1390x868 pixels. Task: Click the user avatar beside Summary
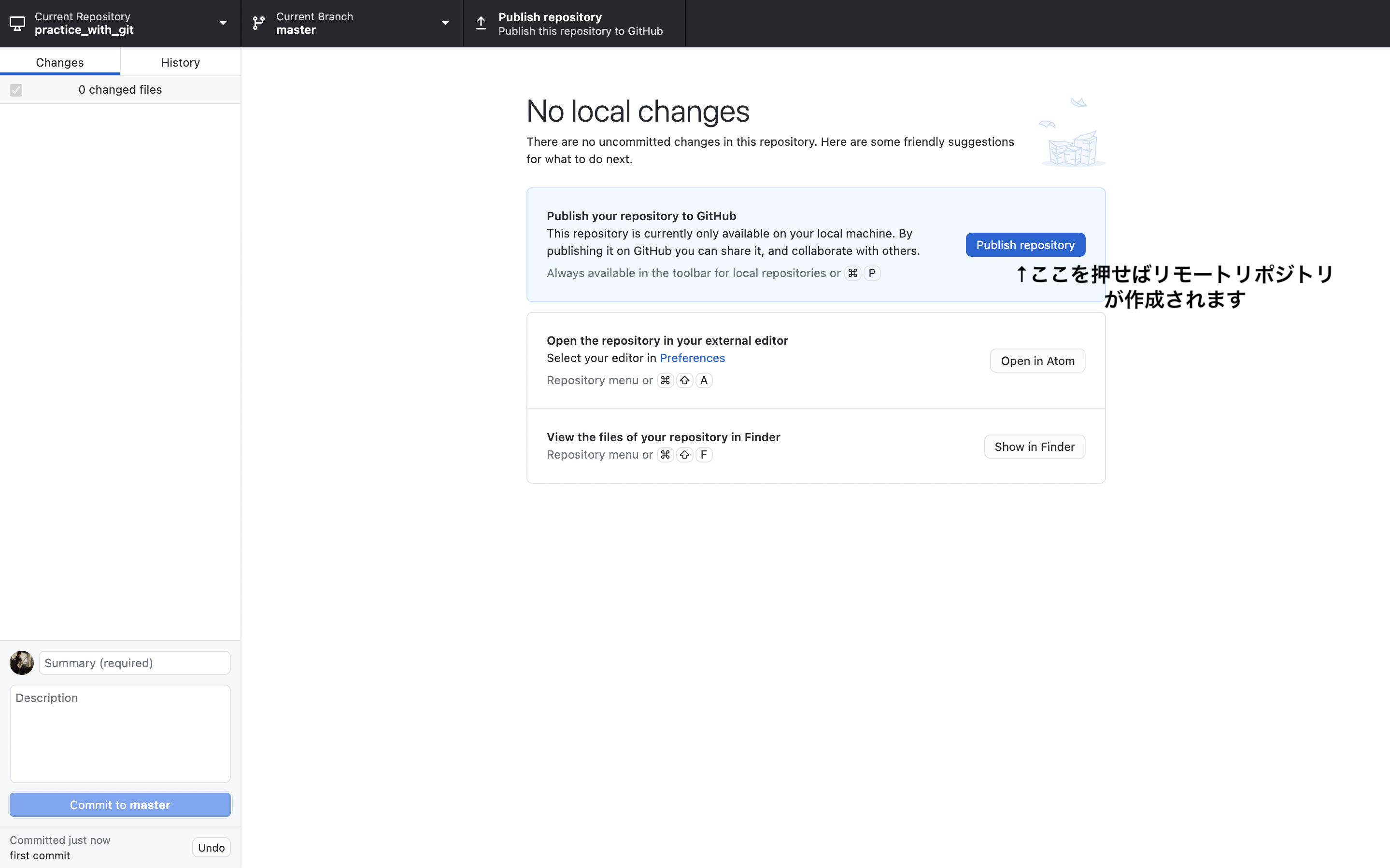click(x=22, y=662)
